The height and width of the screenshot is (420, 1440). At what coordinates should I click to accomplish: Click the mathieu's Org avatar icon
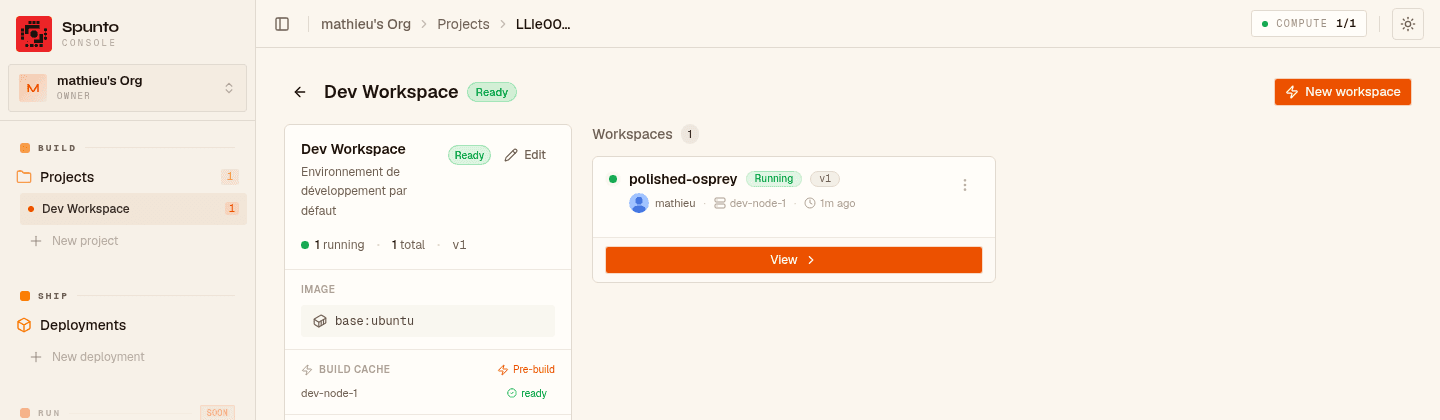(33, 88)
